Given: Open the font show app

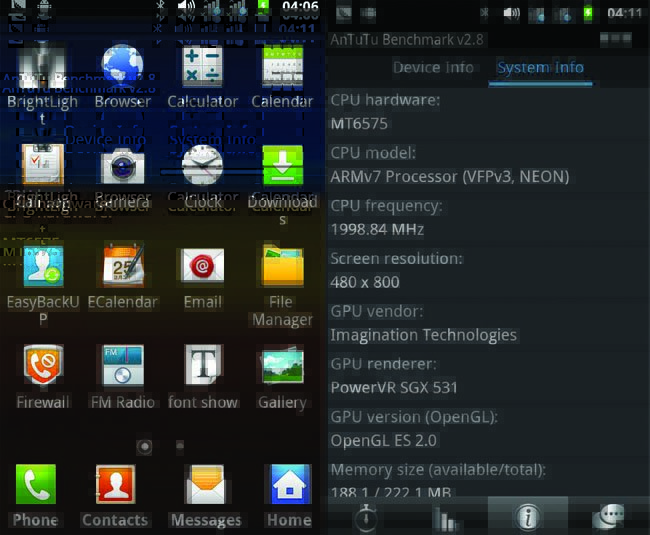Looking at the screenshot, I should click(203, 365).
